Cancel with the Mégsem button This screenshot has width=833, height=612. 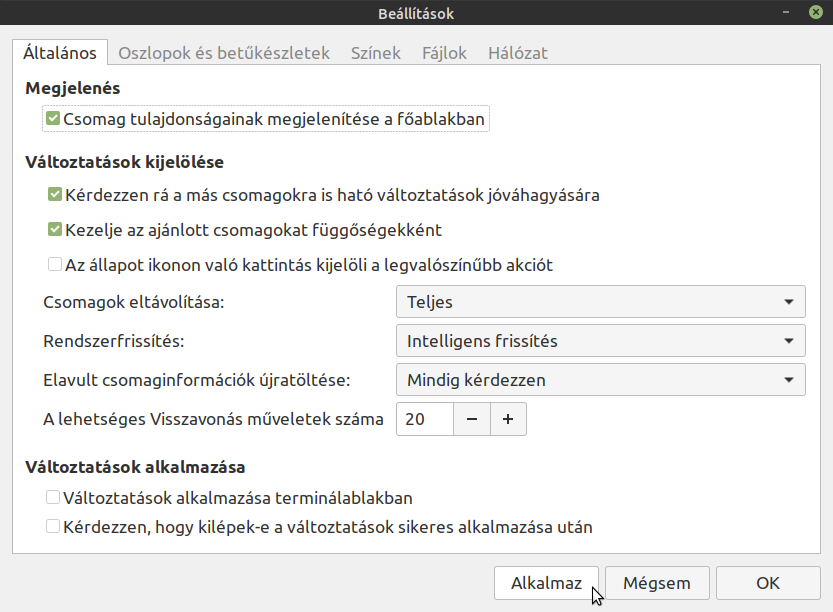(657, 583)
